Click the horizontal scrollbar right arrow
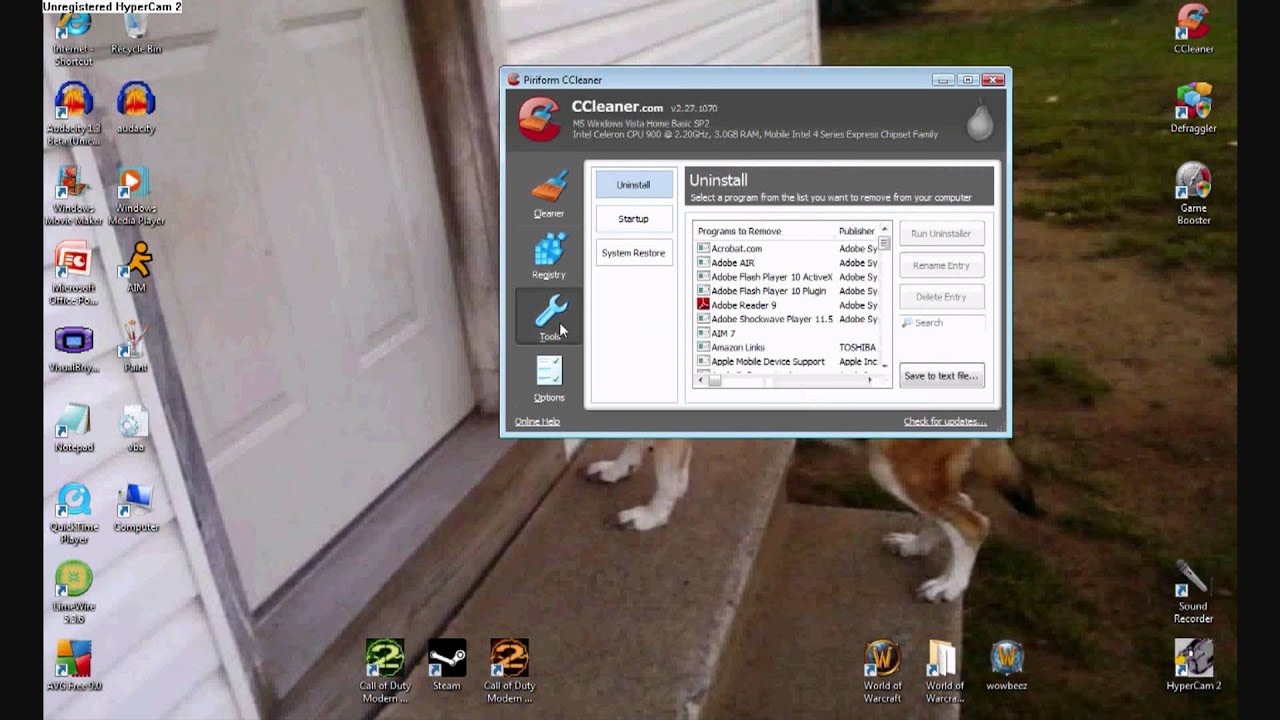The width and height of the screenshot is (1280, 720). (870, 381)
